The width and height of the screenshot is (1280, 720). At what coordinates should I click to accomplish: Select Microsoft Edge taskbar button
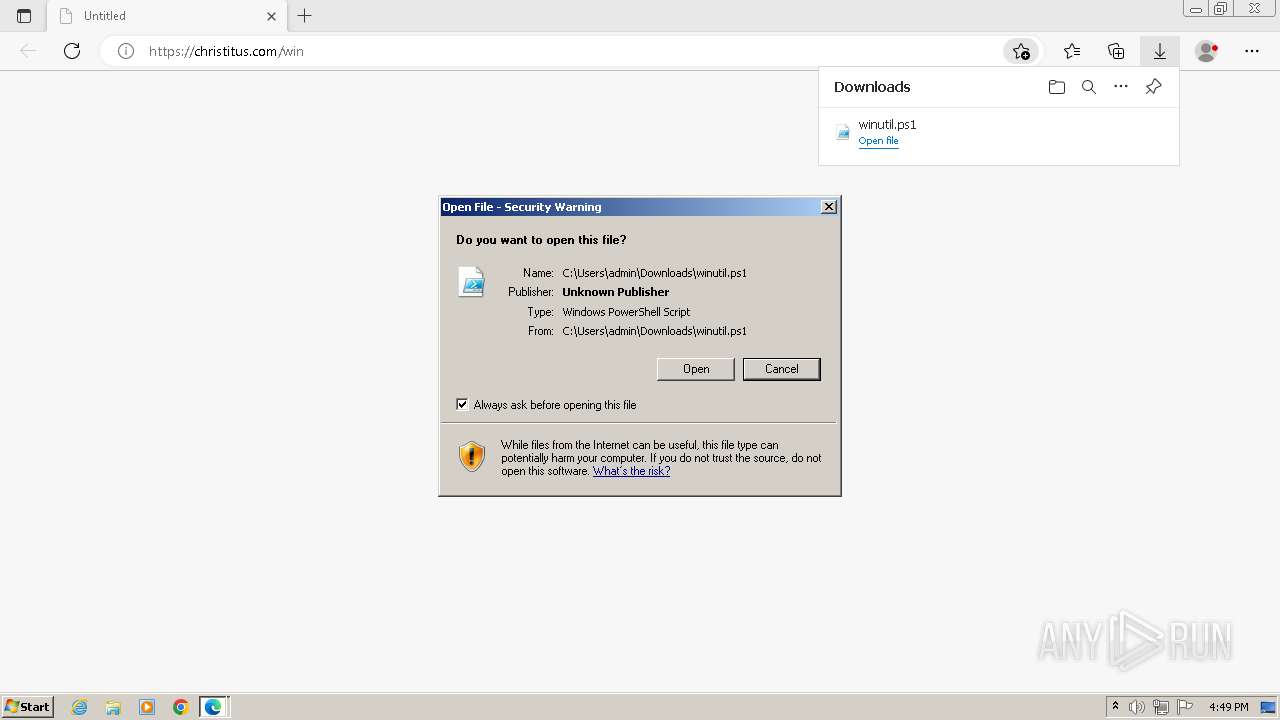pos(214,707)
